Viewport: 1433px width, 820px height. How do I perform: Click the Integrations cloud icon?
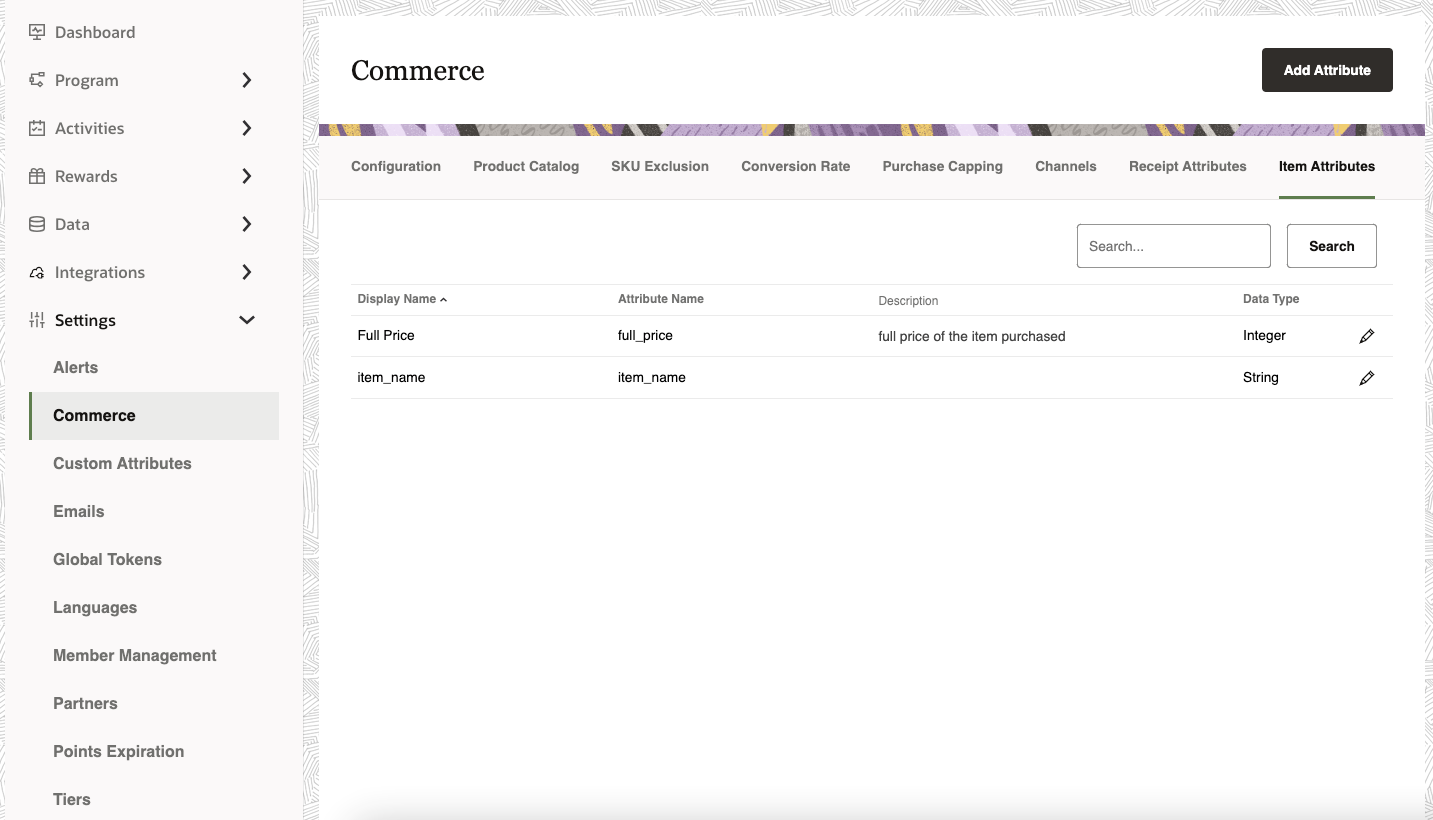[x=37, y=272]
